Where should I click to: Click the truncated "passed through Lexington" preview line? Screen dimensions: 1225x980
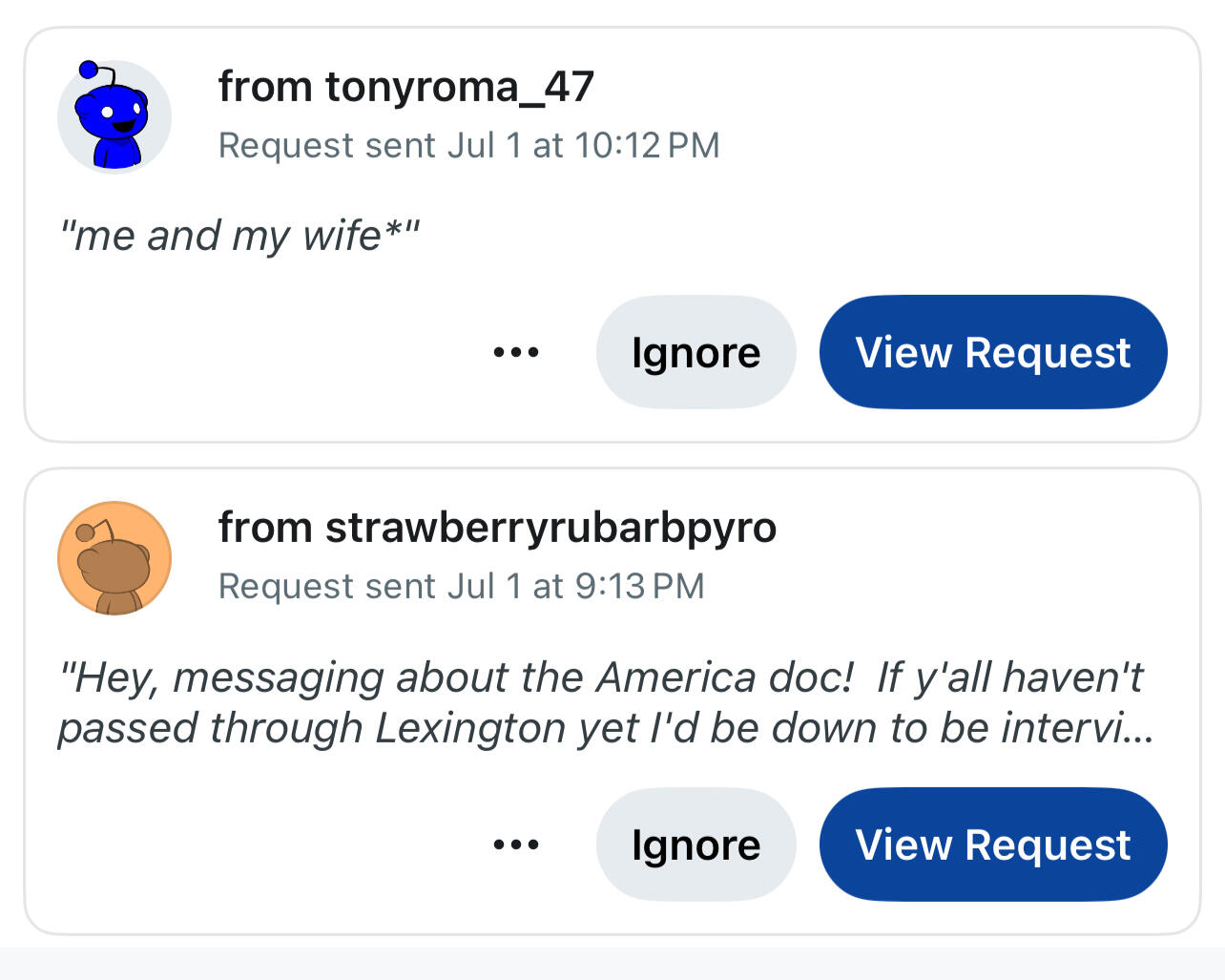click(605, 728)
